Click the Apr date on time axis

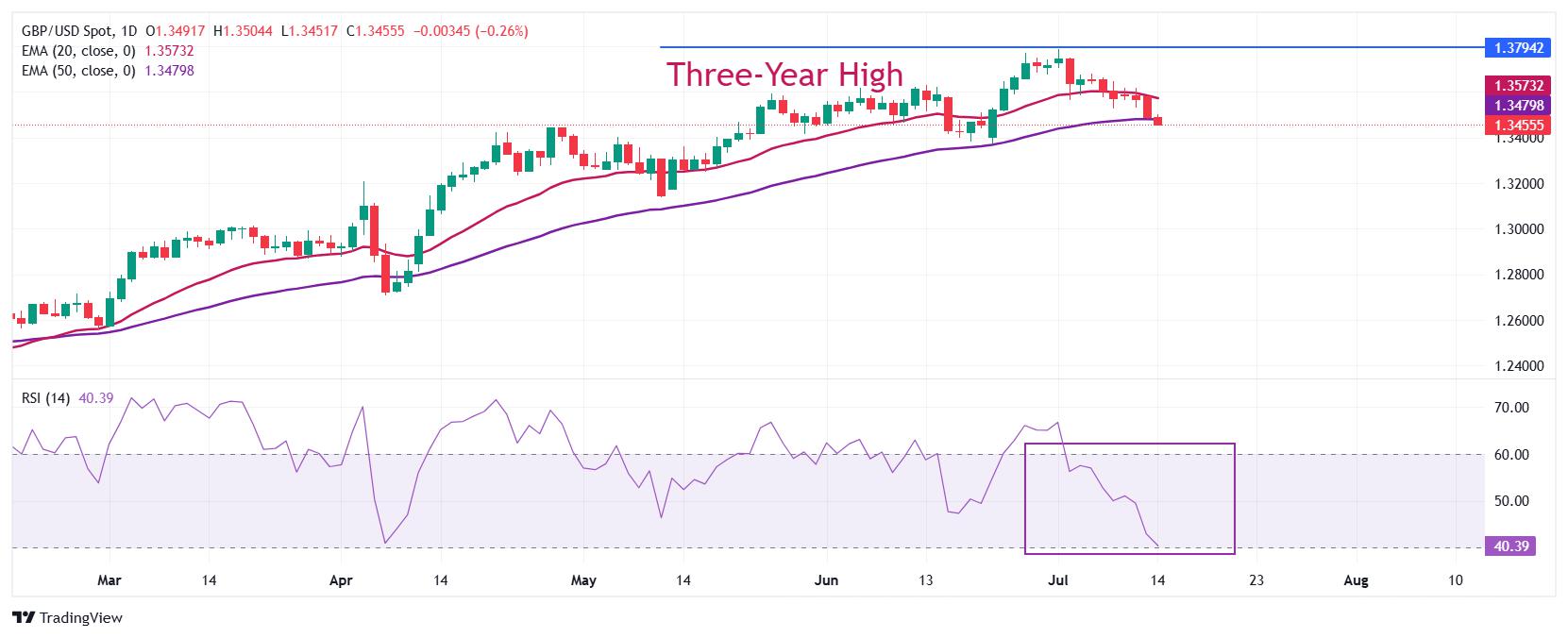click(x=340, y=581)
